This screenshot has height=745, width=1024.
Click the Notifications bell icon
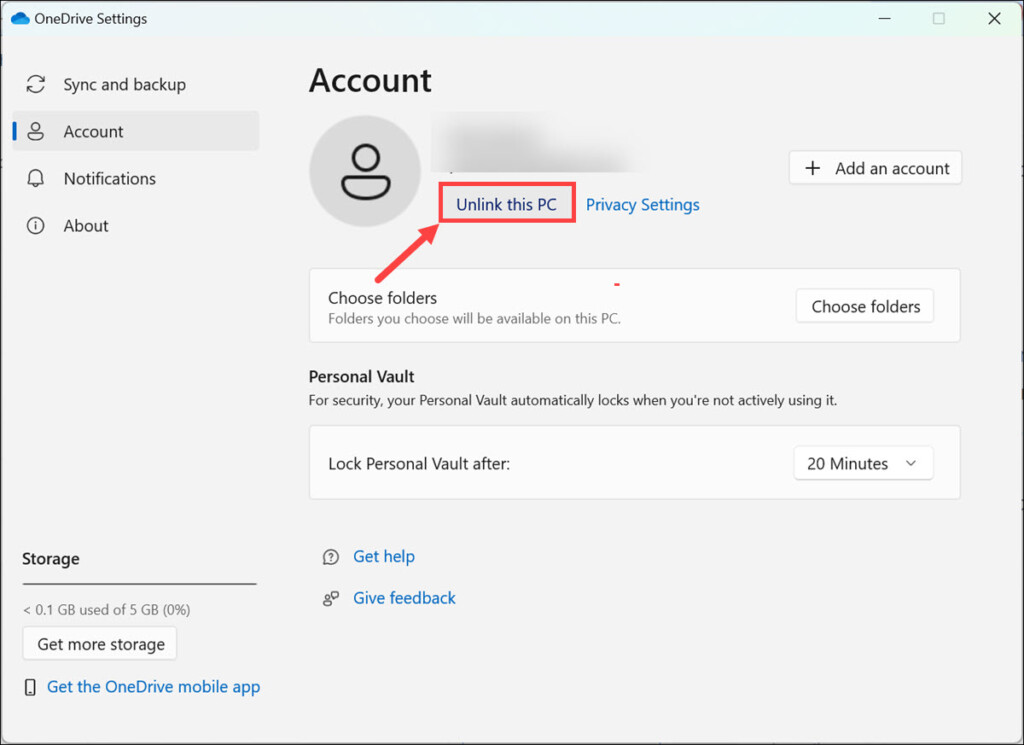(x=36, y=179)
